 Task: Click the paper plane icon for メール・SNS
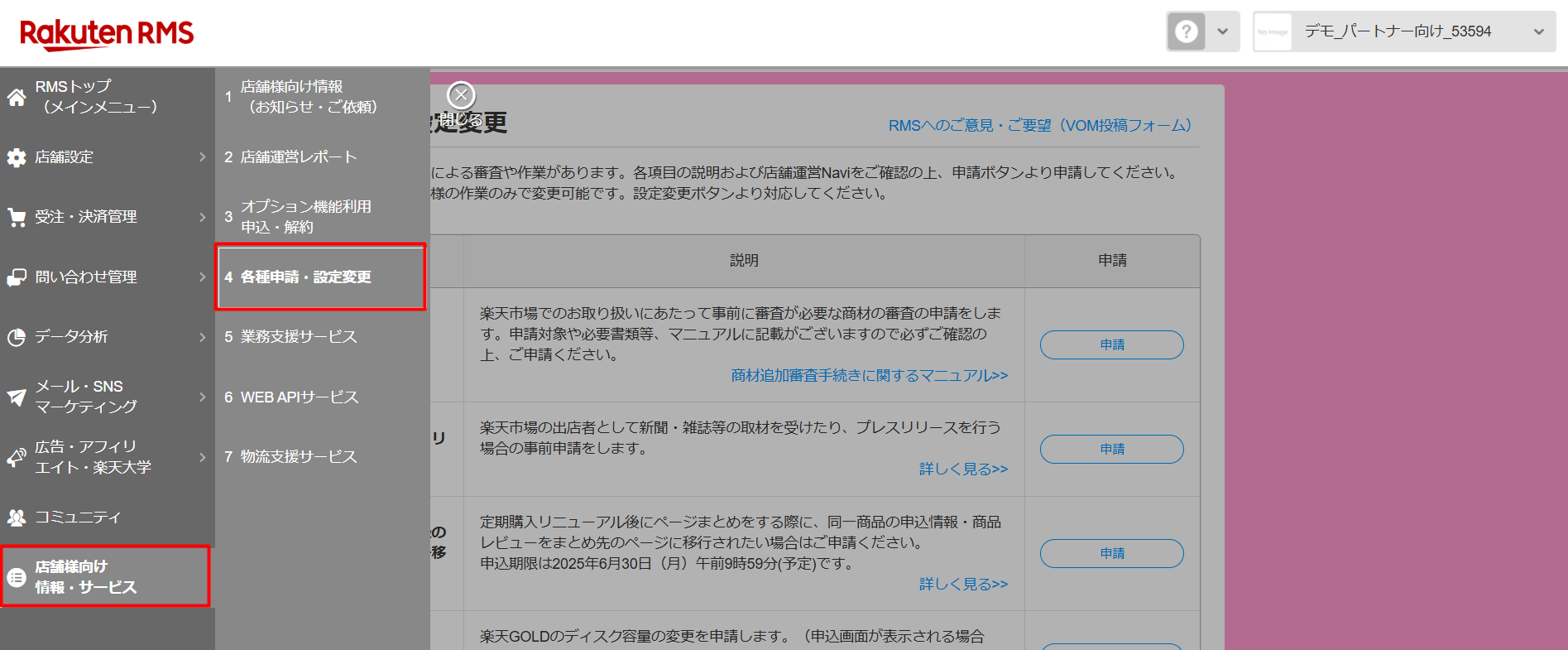pos(17,397)
